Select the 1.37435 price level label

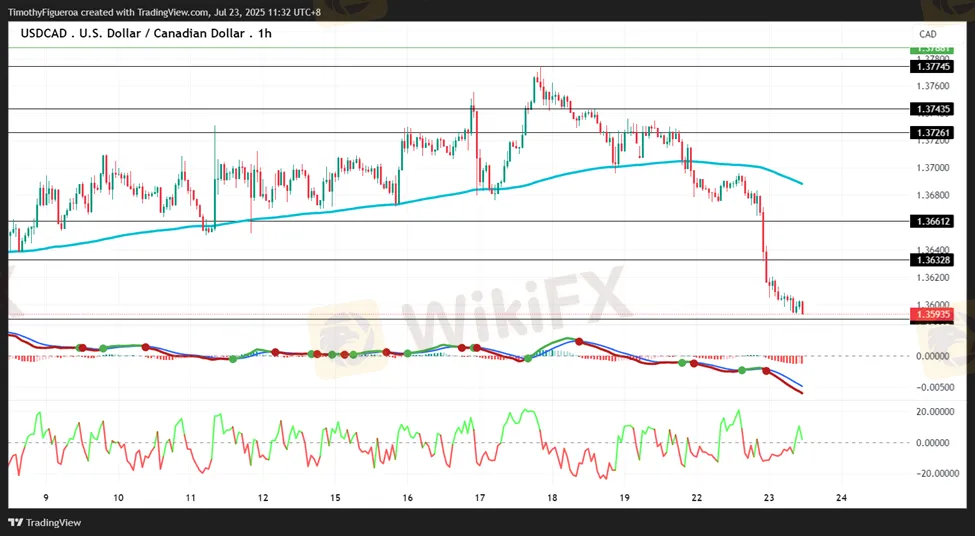(x=931, y=109)
